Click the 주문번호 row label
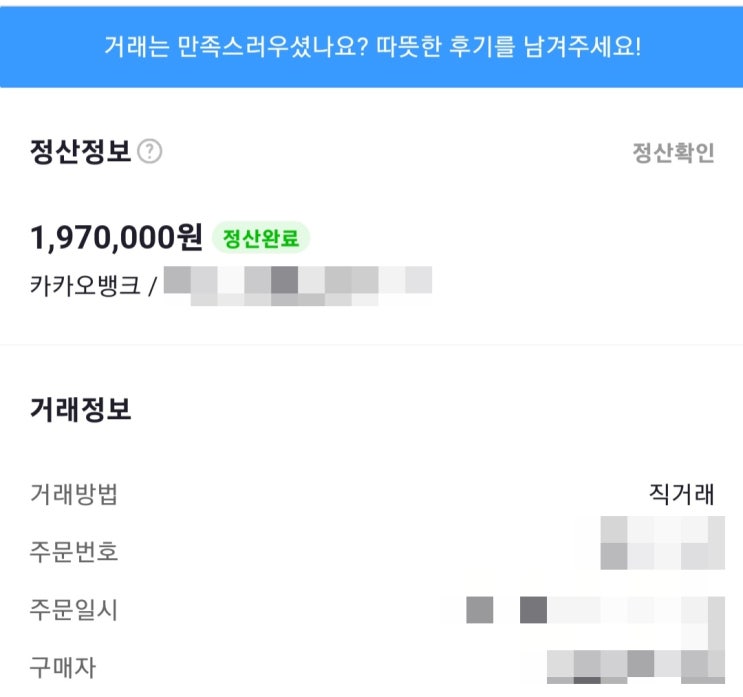Screen dimensions: 743x697 [74, 552]
